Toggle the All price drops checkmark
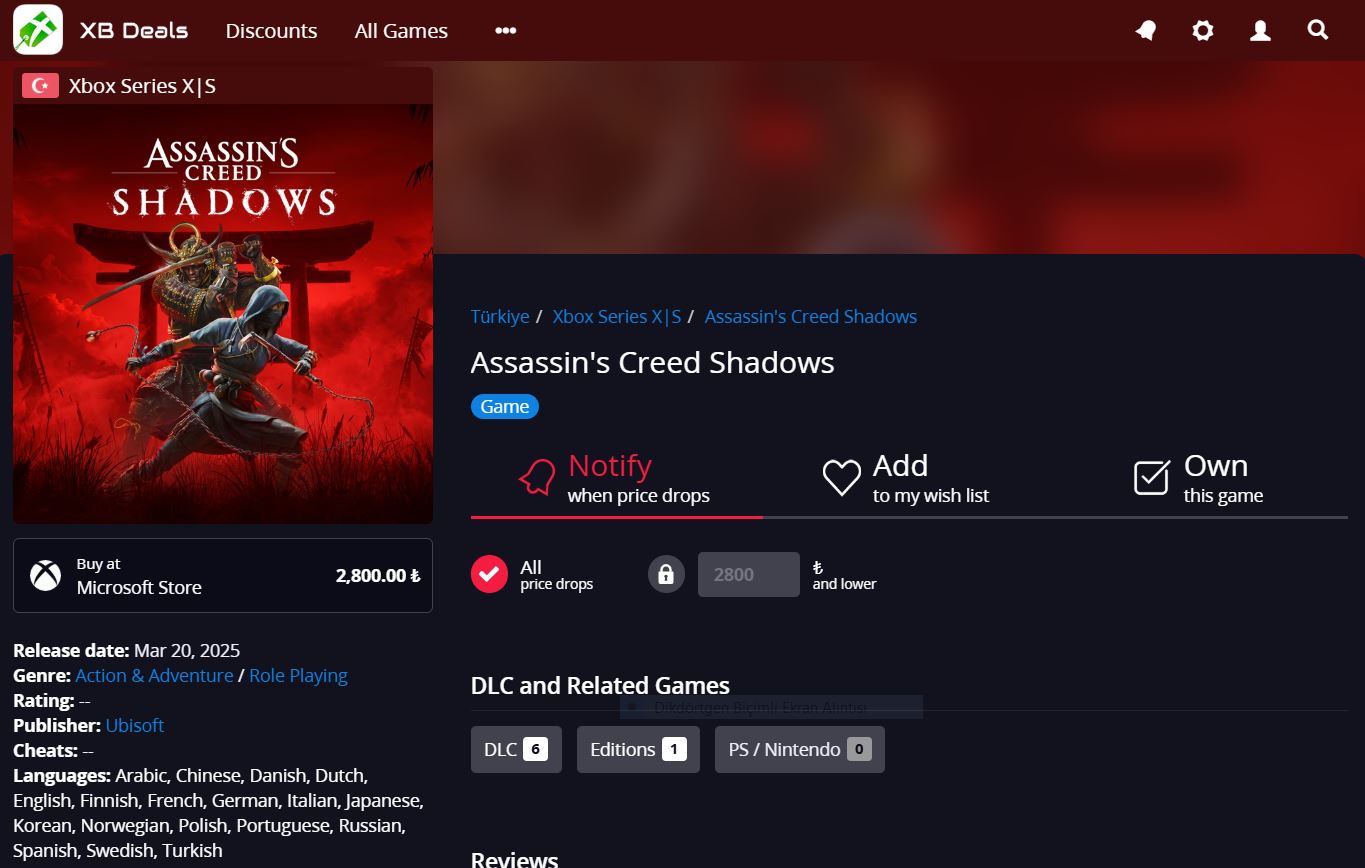Screen dimensions: 1365x868 (490, 574)
